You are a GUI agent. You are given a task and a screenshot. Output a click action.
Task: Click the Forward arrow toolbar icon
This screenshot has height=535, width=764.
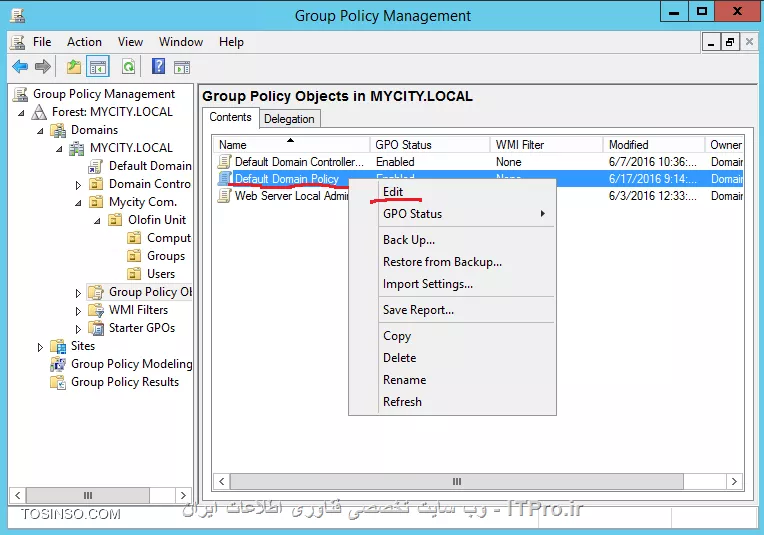43,66
